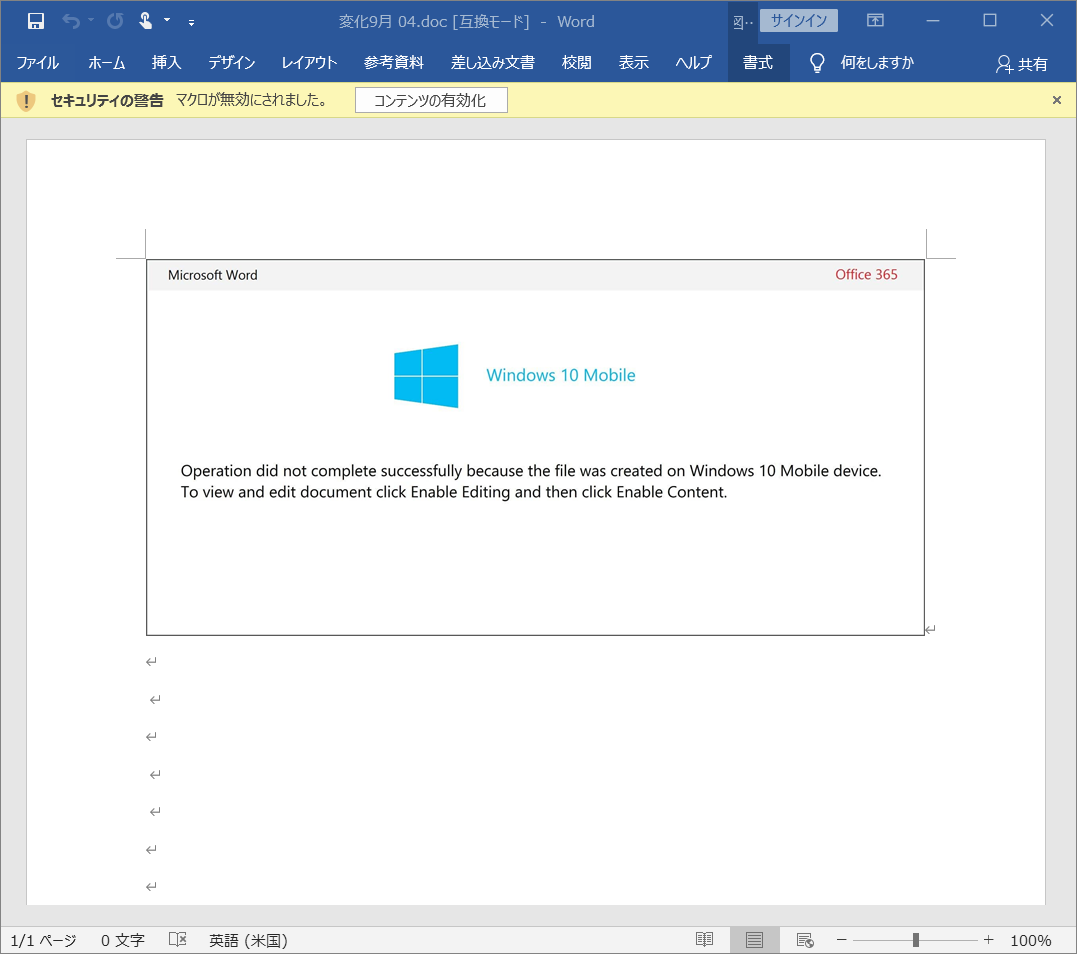This screenshot has height=954, width=1077.
Task: Click the zoom out minus button
Action: click(841, 940)
